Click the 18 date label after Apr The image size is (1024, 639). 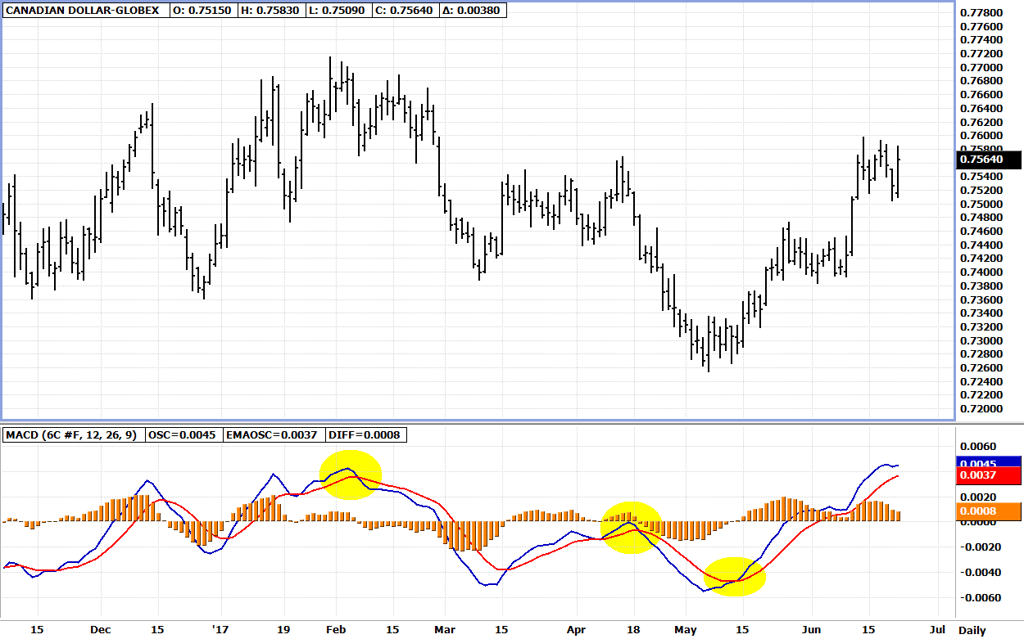pos(633,630)
